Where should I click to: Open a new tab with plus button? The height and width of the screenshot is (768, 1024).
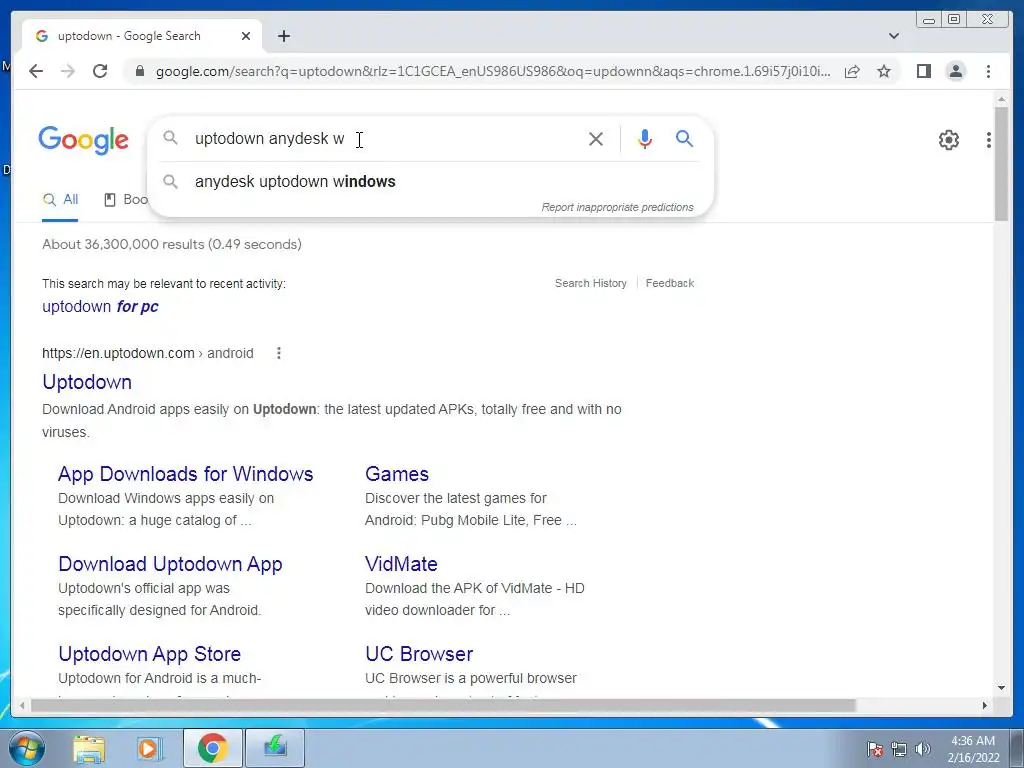coord(283,36)
